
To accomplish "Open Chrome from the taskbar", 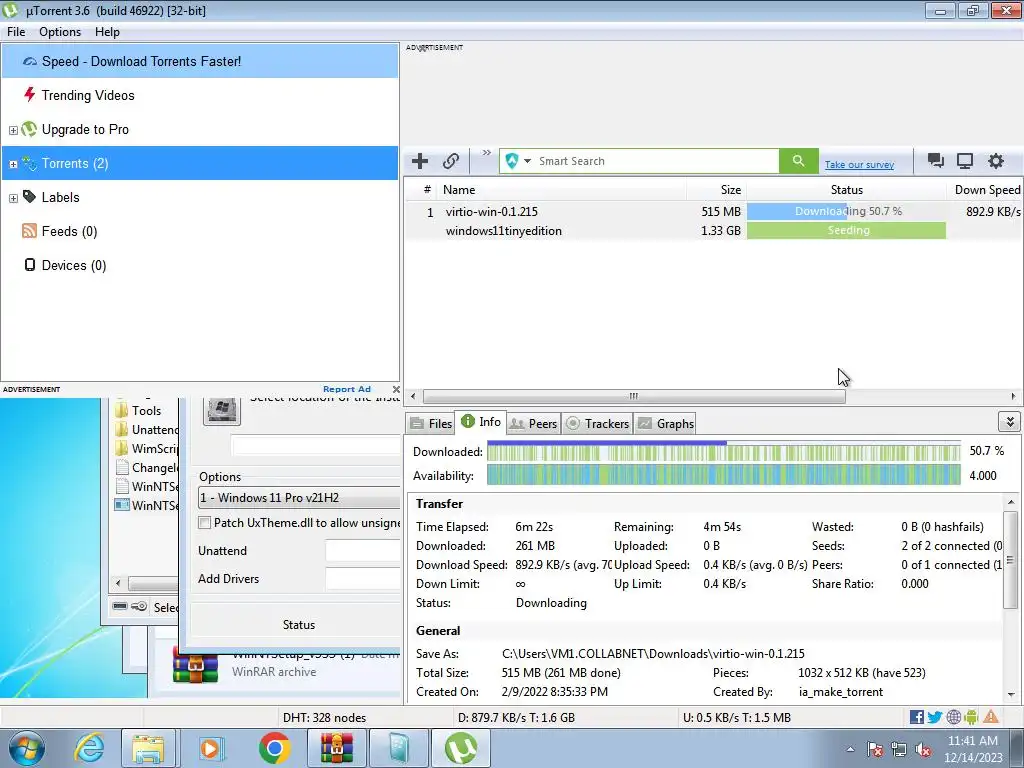I will (274, 748).
